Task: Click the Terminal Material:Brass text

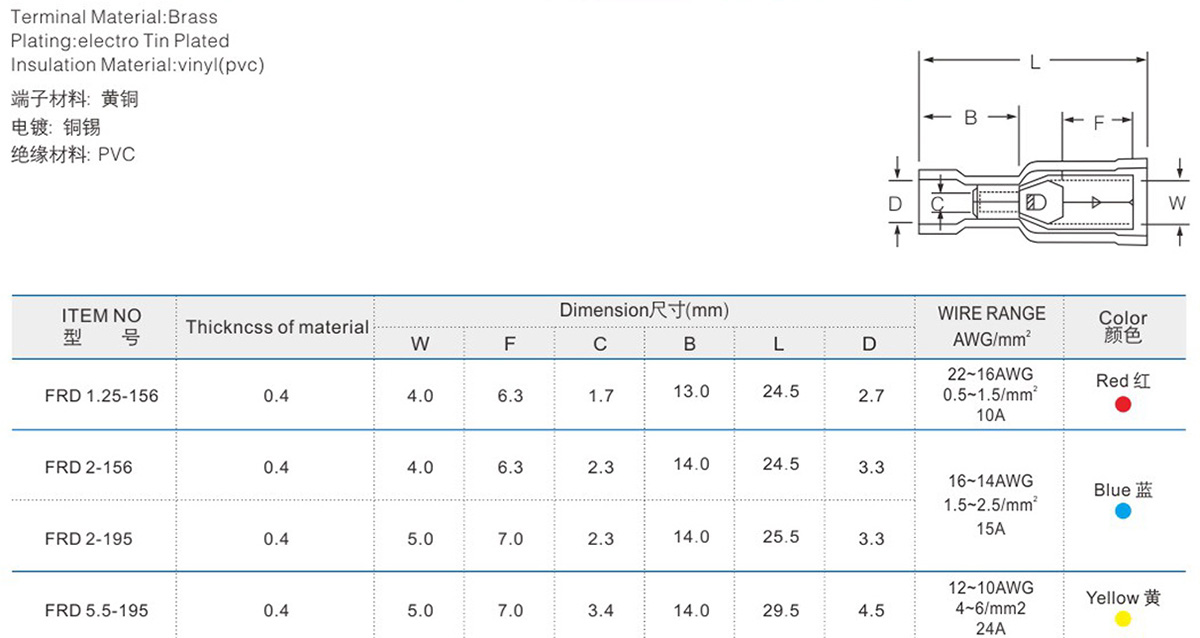Action: (113, 17)
